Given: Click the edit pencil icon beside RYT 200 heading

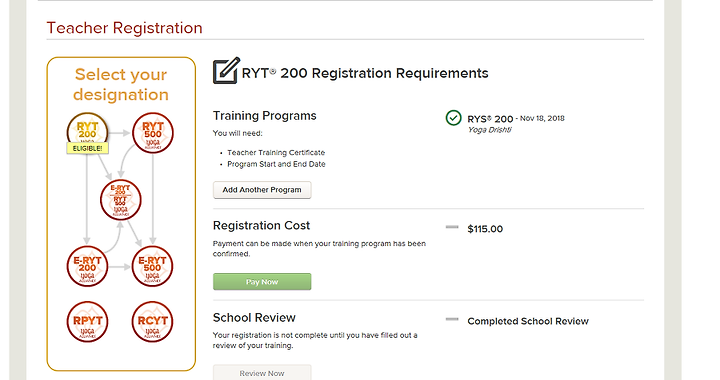Looking at the screenshot, I should 226,71.
